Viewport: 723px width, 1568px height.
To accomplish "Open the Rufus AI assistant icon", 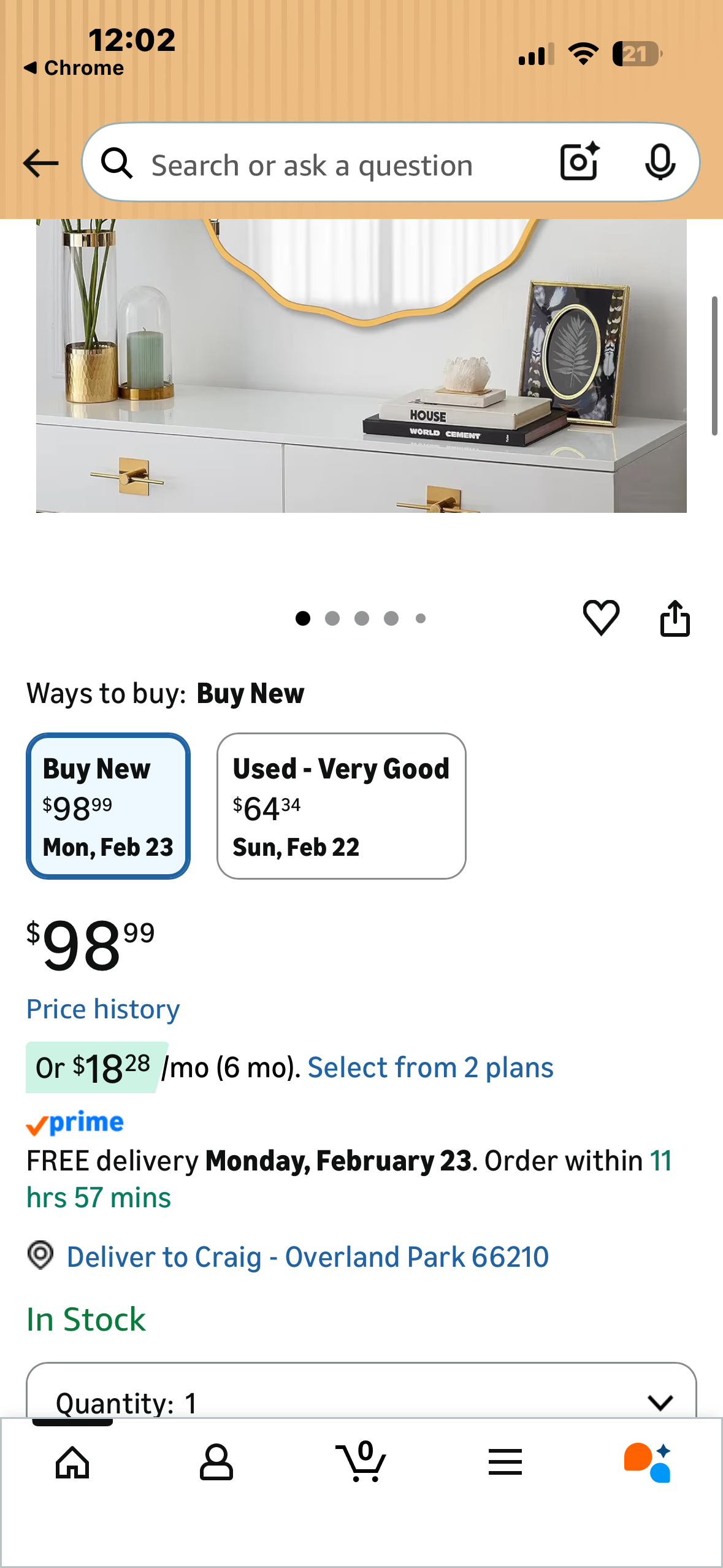I will pos(648,1462).
